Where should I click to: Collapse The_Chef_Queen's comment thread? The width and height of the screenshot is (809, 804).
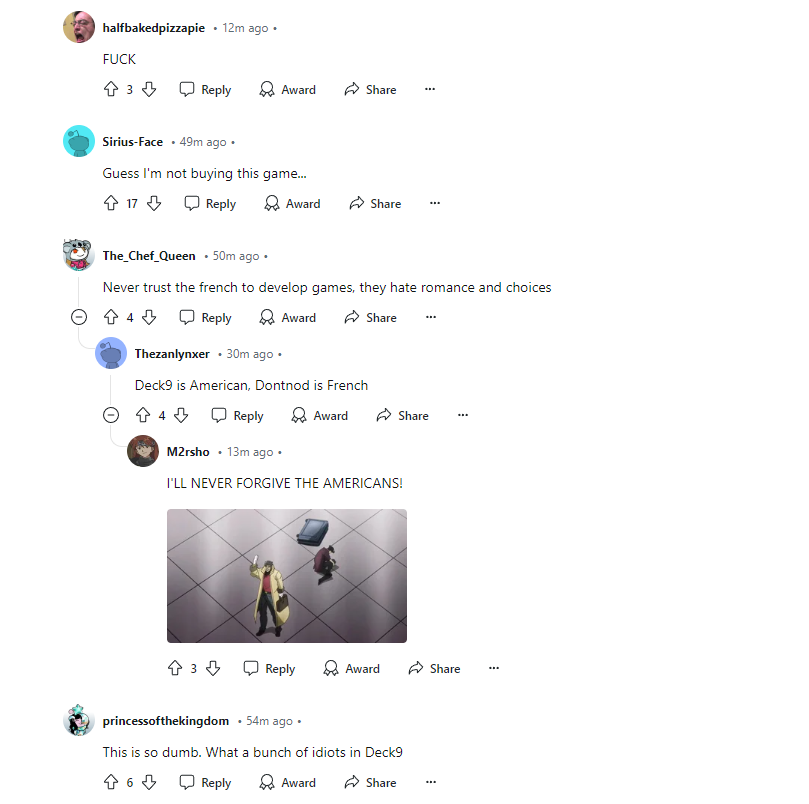click(79, 317)
